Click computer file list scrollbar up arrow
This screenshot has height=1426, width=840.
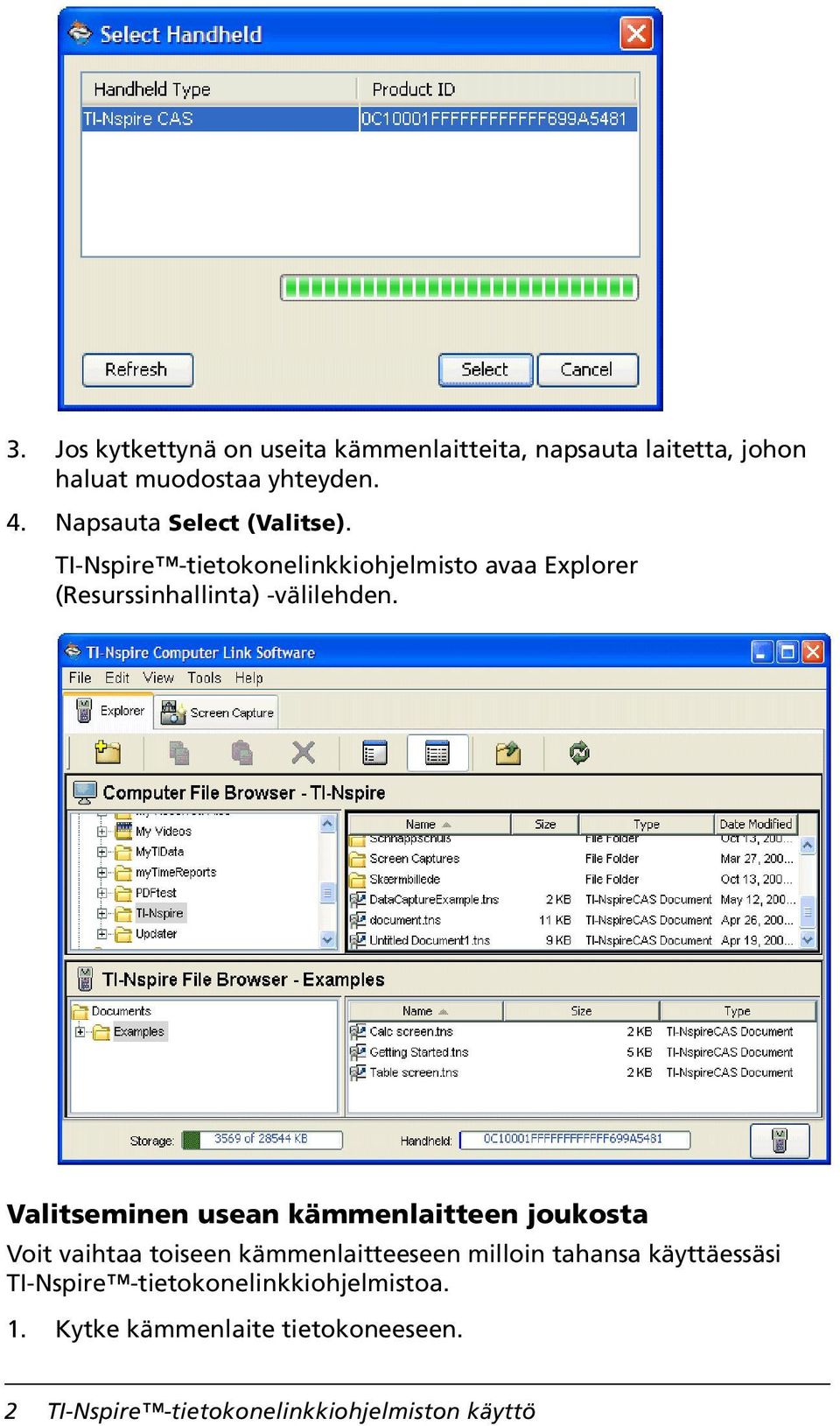808,846
